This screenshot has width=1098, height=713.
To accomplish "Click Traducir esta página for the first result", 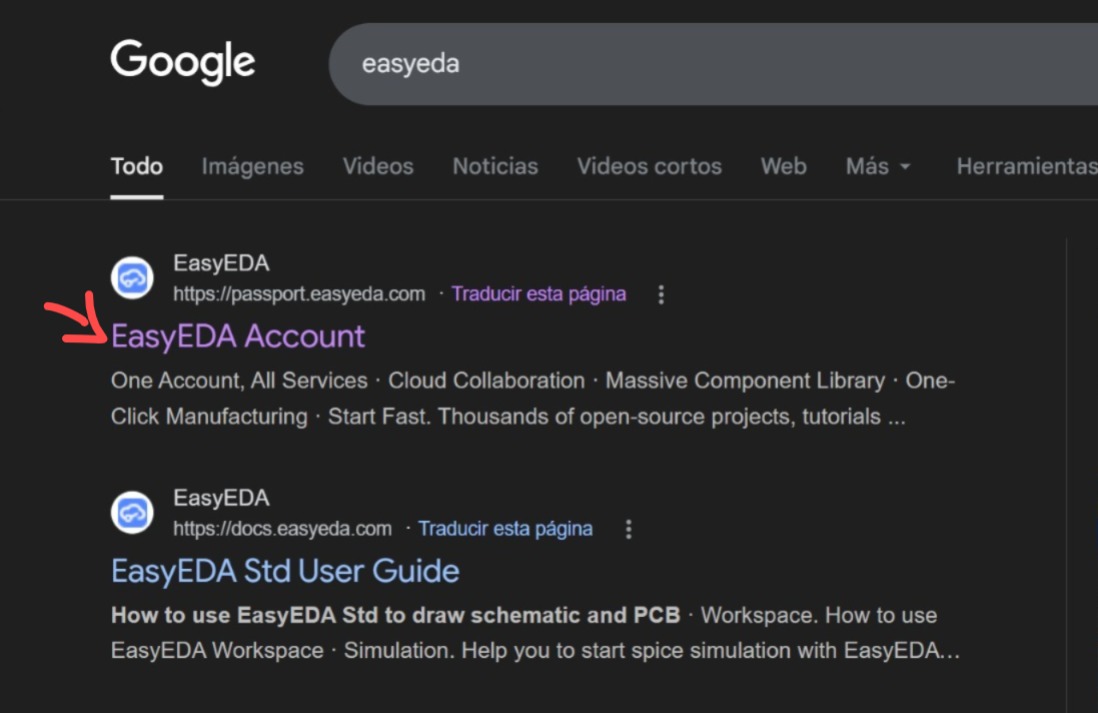I will 539,293.
